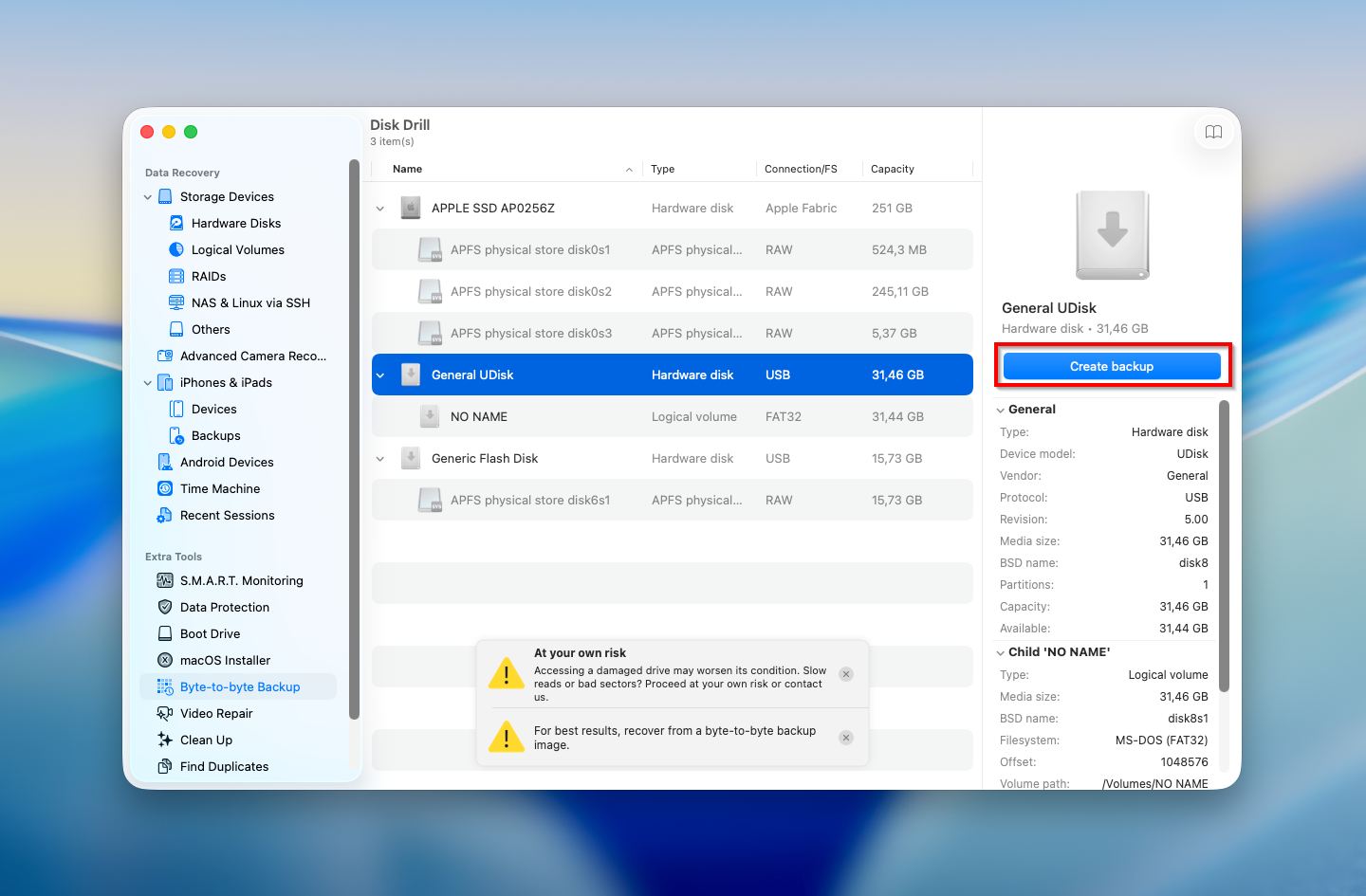Viewport: 1366px width, 896px height.
Task: Click the Generic Flash Disk drive icon
Action: click(411, 458)
